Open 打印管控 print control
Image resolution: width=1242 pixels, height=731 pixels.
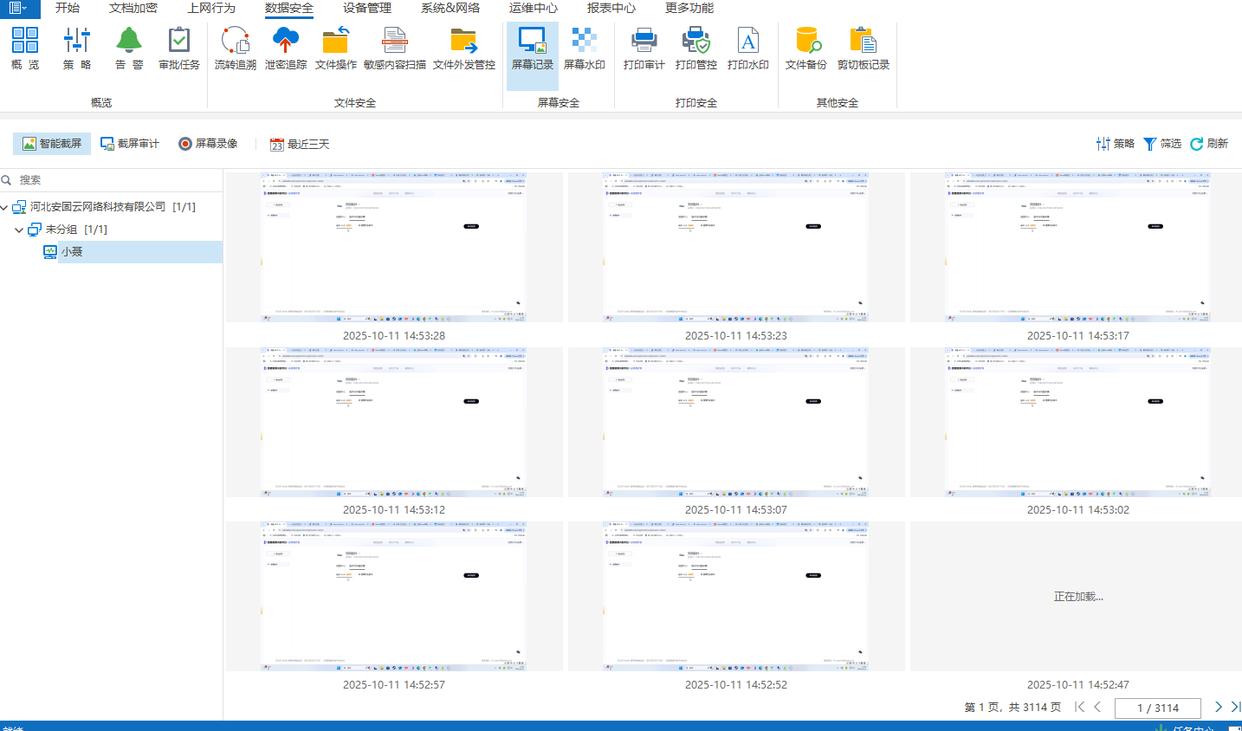(696, 49)
